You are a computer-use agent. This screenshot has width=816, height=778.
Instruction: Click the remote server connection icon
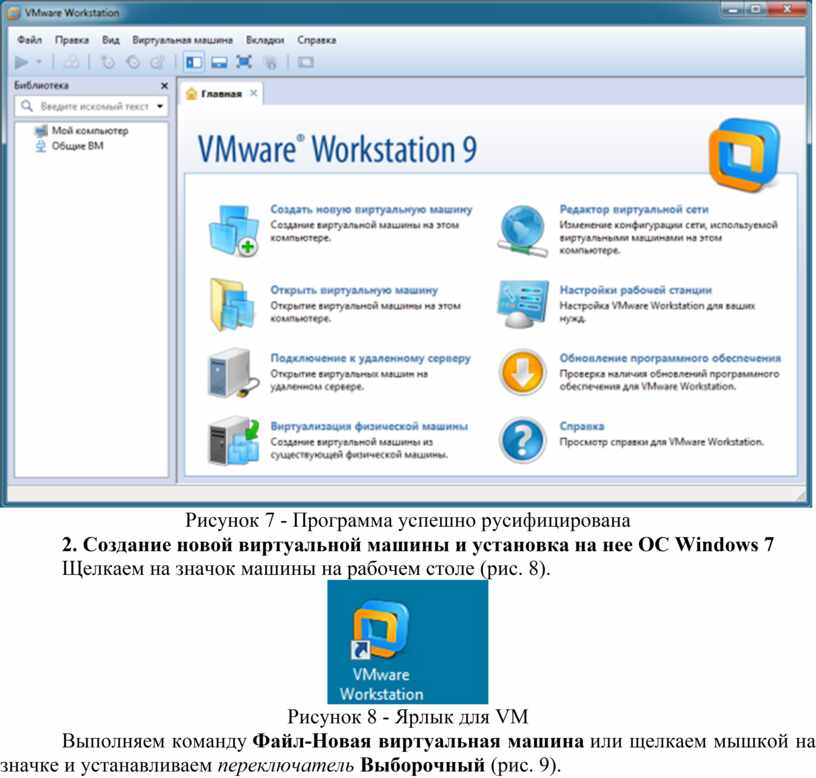coord(234,373)
